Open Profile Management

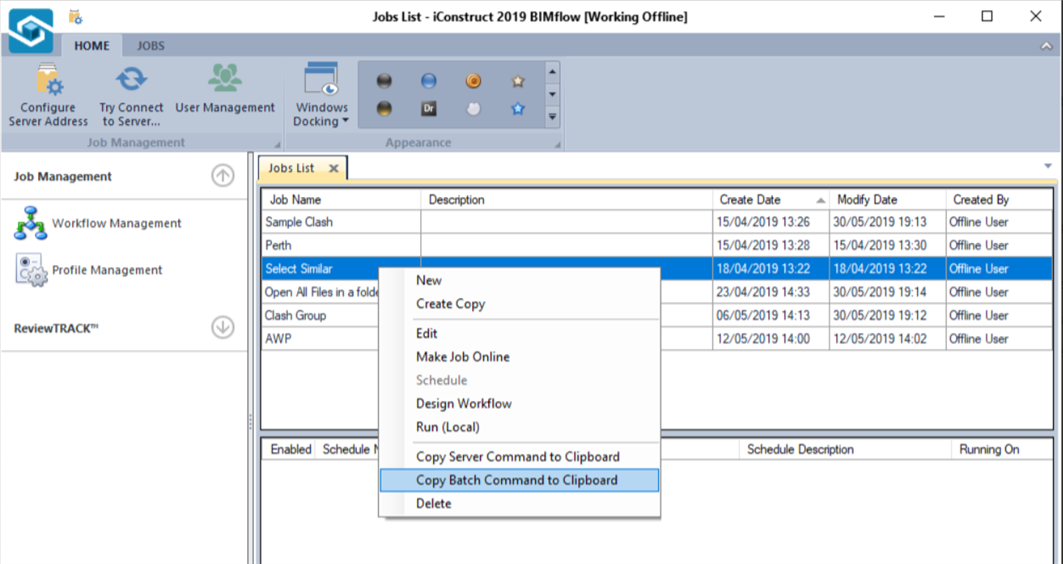[x=88, y=270]
